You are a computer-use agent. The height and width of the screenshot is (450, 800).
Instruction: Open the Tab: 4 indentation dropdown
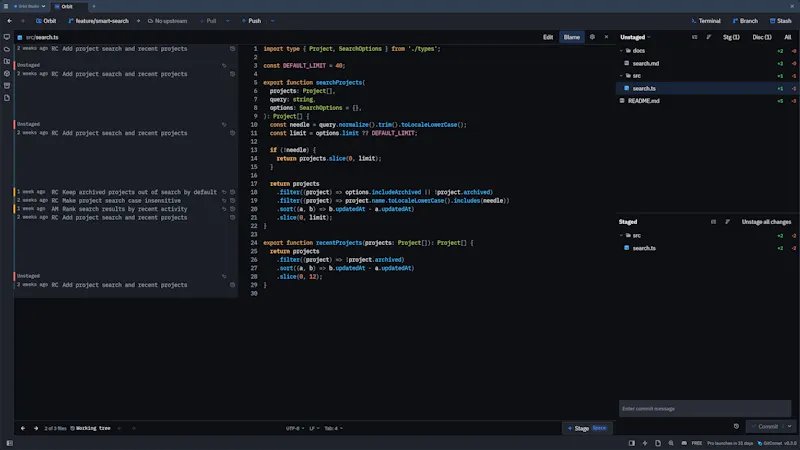pyautogui.click(x=333, y=428)
